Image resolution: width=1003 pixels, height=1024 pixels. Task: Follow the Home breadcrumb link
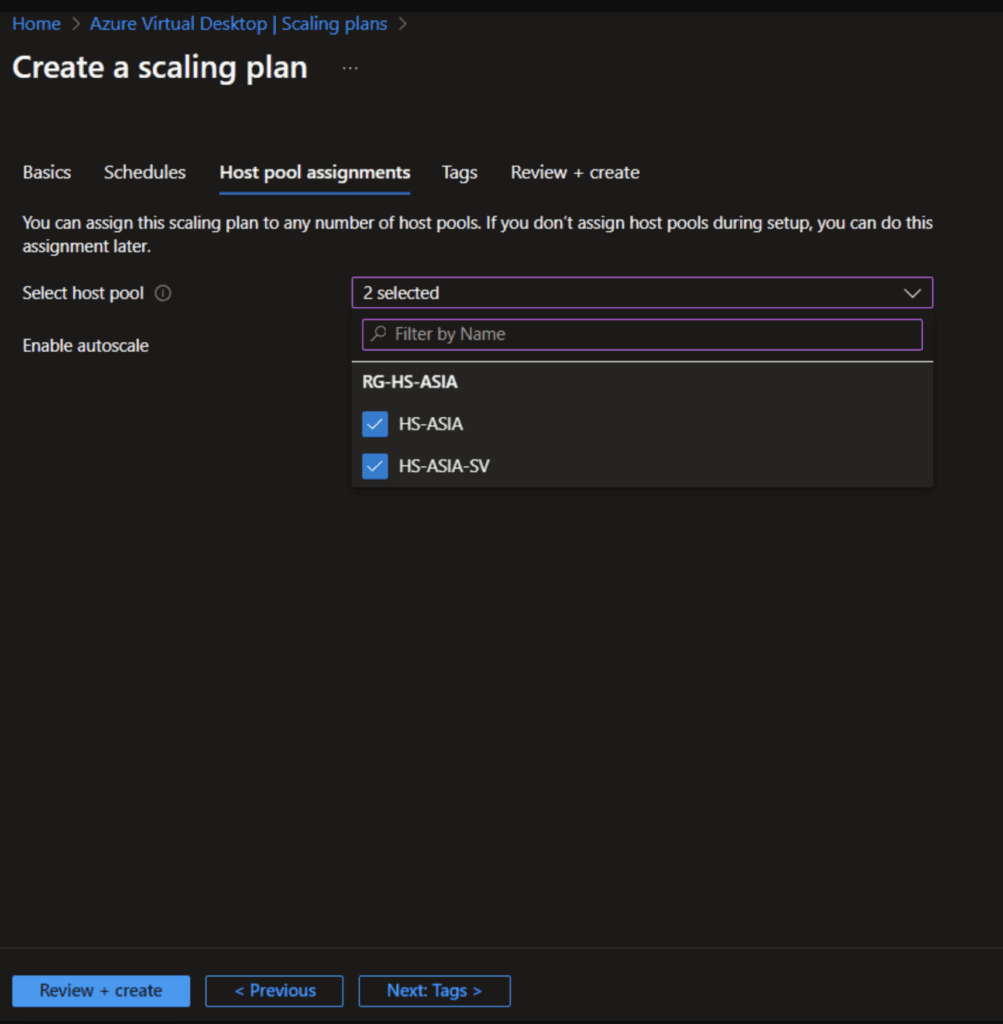[37, 24]
